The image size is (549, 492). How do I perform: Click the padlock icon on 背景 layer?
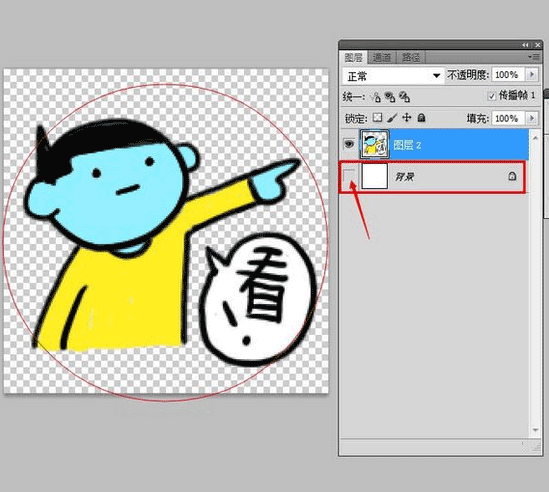512,176
